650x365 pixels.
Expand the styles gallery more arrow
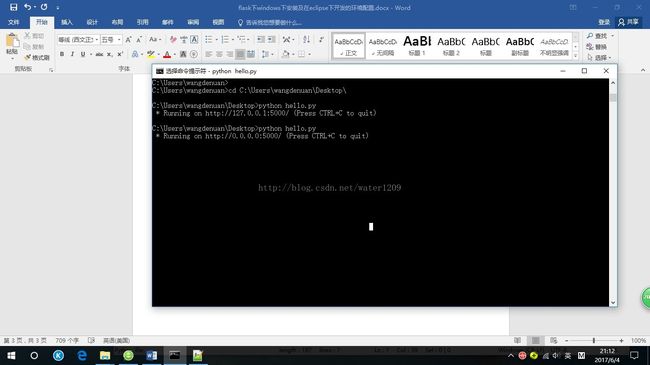tap(575, 55)
